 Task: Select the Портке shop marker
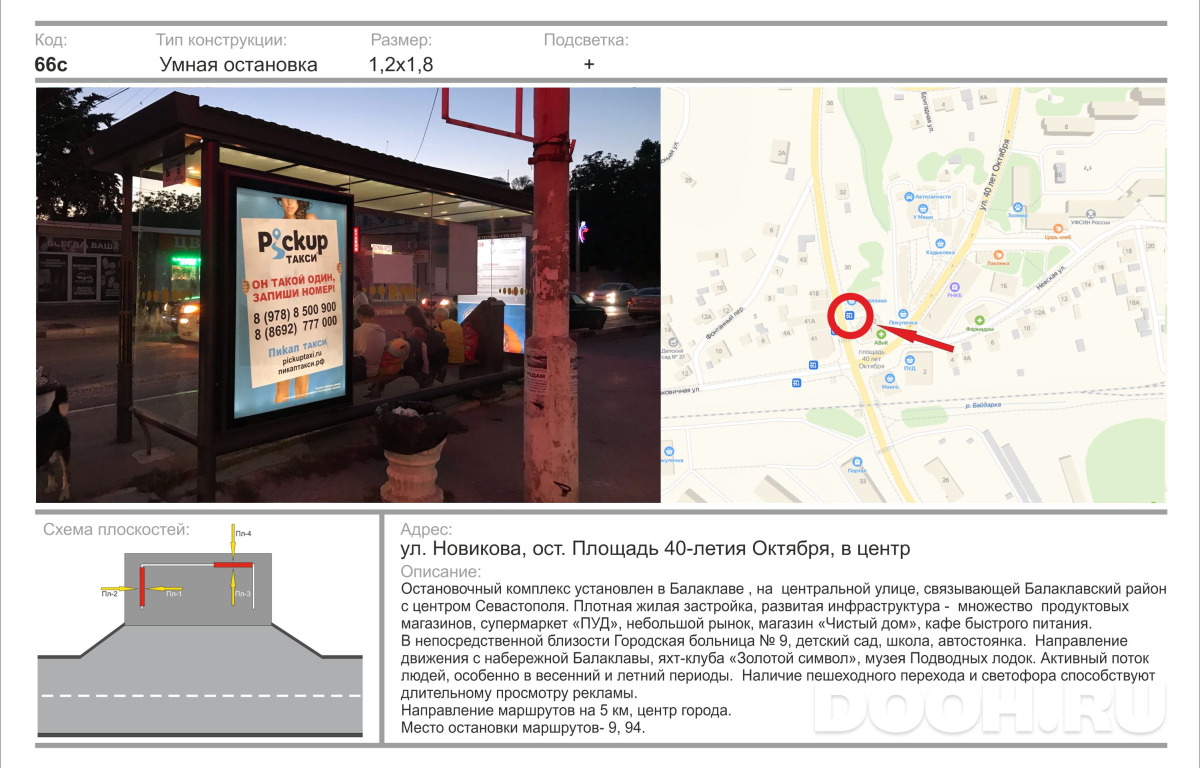tap(857, 462)
